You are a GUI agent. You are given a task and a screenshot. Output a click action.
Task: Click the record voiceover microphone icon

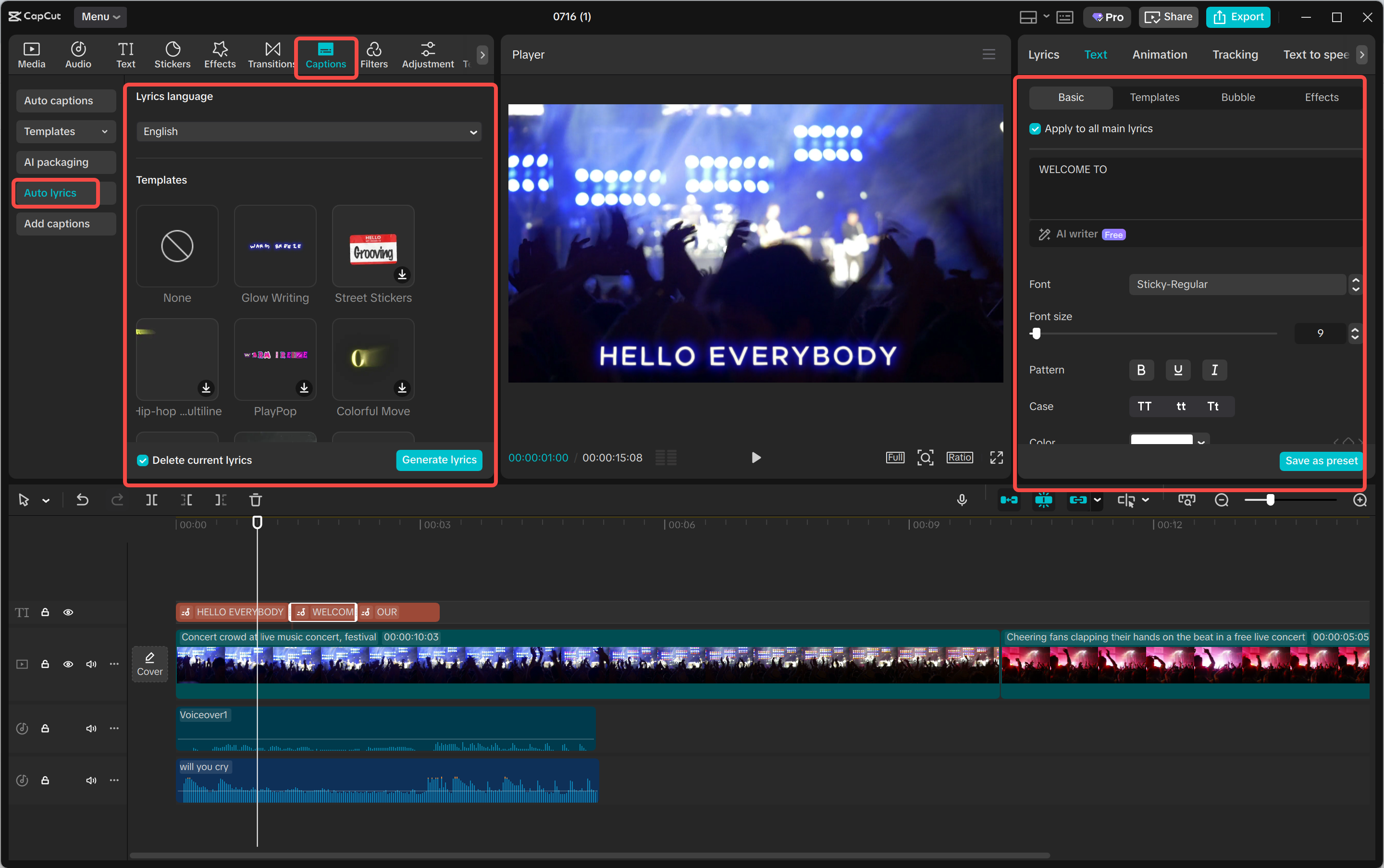pyautogui.click(x=962, y=500)
